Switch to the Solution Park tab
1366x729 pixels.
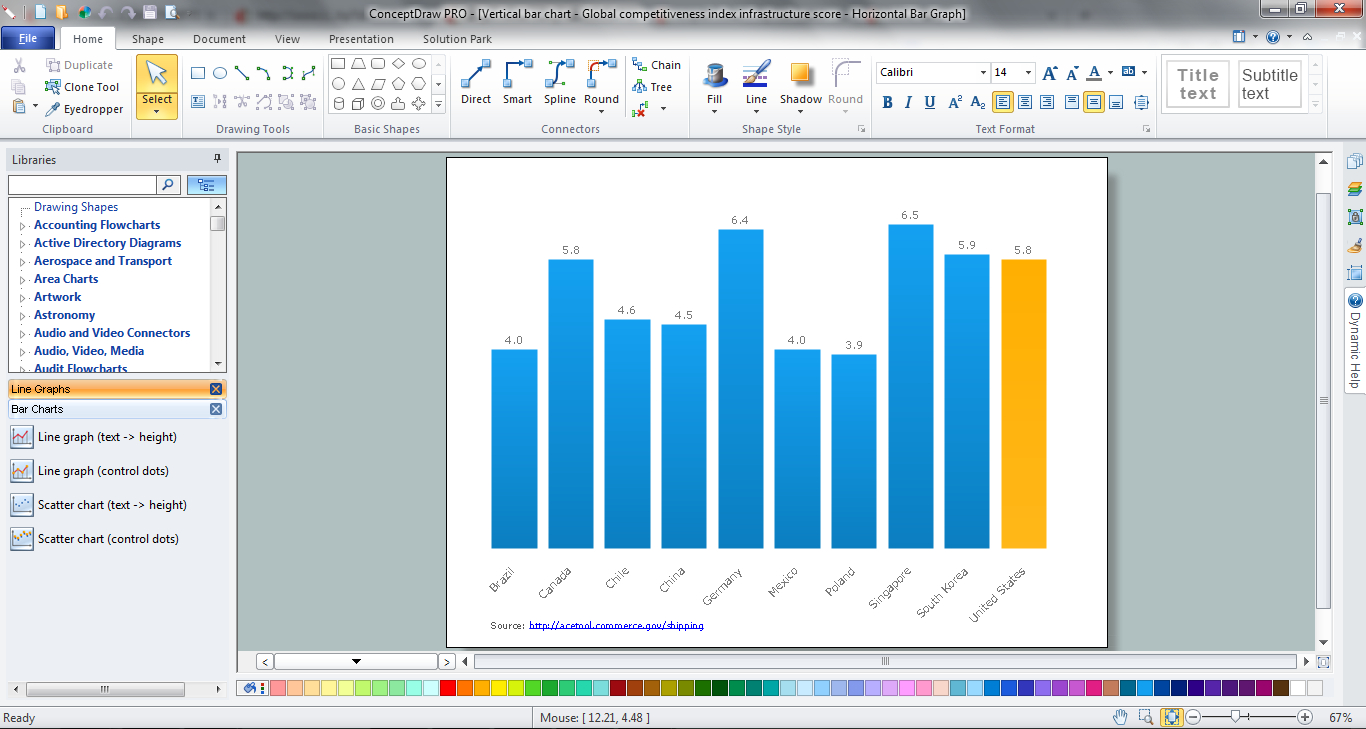(457, 39)
